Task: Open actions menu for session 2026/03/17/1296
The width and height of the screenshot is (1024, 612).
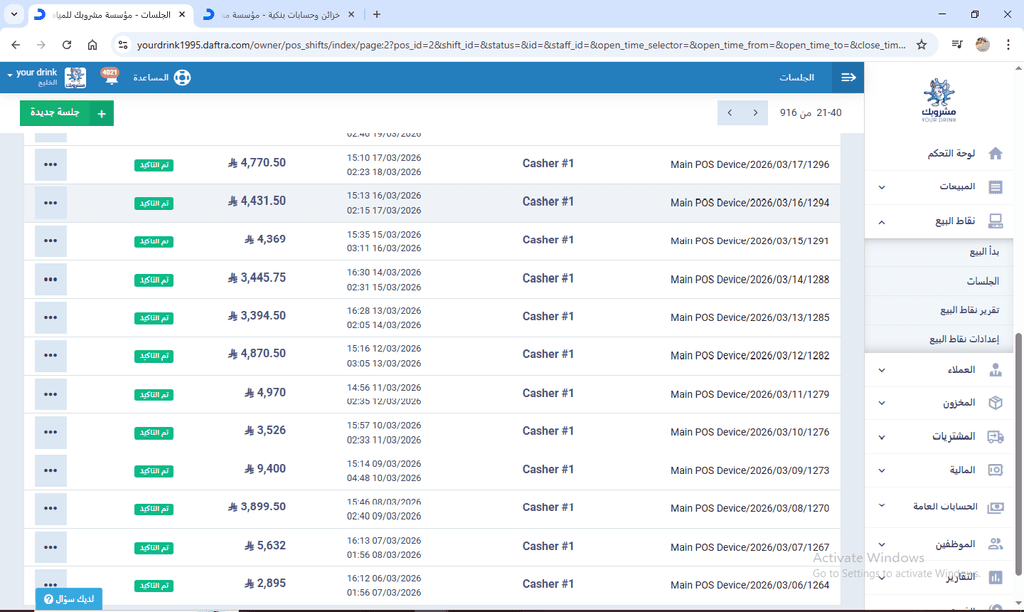Action: pyautogui.click(x=50, y=164)
